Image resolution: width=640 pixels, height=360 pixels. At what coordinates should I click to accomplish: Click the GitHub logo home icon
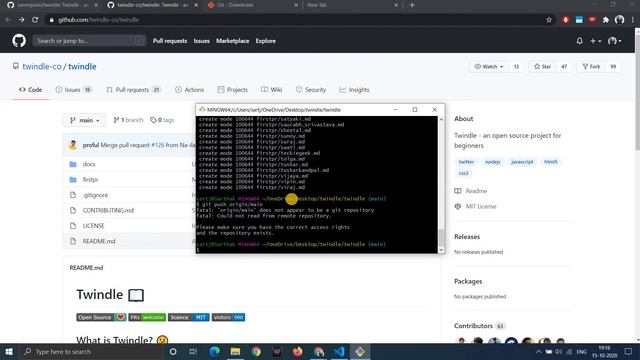click(19, 41)
